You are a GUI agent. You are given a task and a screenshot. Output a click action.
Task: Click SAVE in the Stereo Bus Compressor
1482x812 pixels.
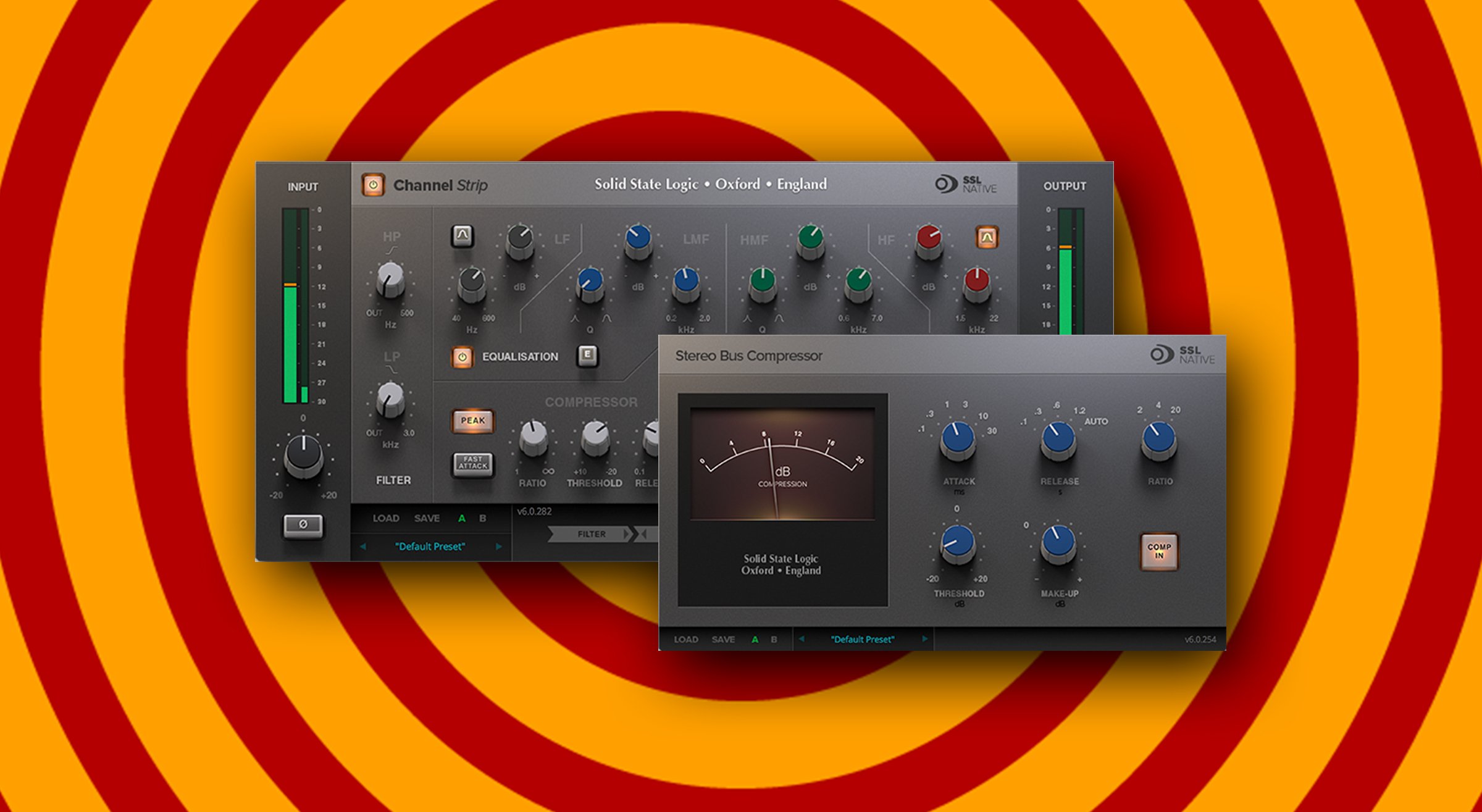pos(723,640)
